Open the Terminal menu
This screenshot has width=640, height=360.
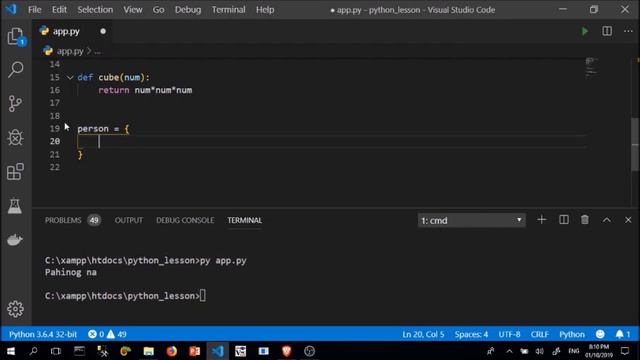coord(228,9)
